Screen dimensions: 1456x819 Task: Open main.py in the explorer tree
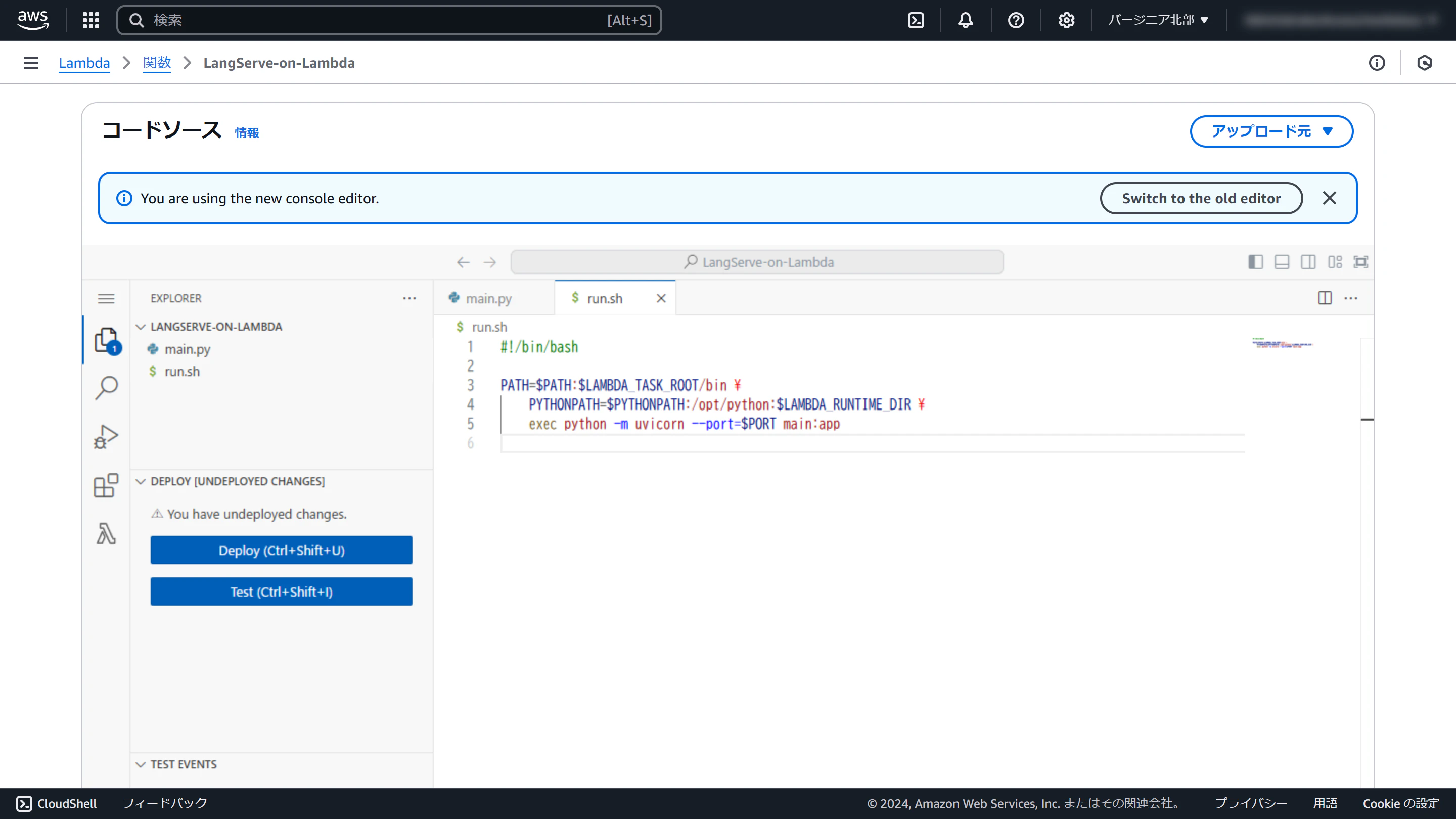tap(282, 349)
